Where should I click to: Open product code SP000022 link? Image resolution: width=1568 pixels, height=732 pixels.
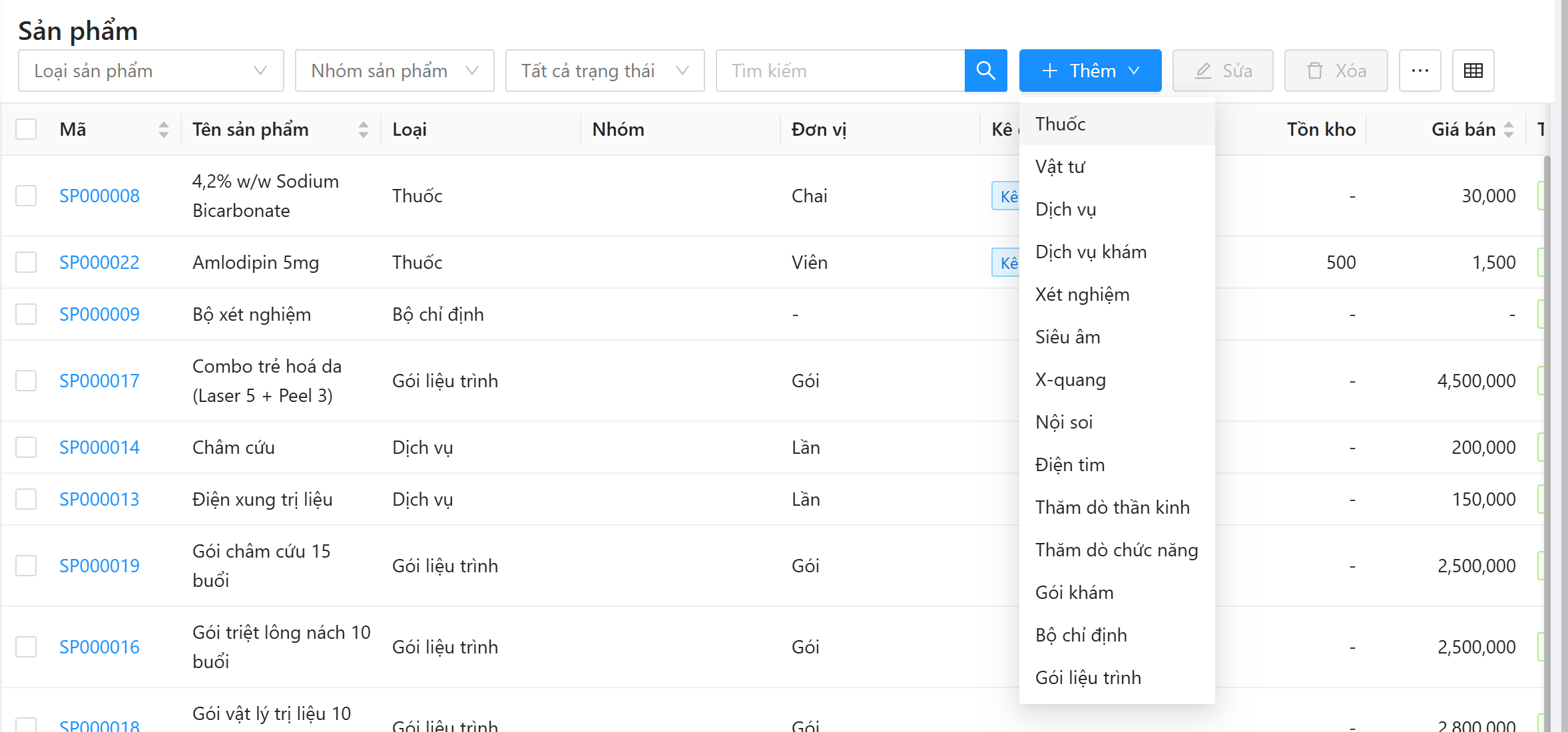(99, 262)
